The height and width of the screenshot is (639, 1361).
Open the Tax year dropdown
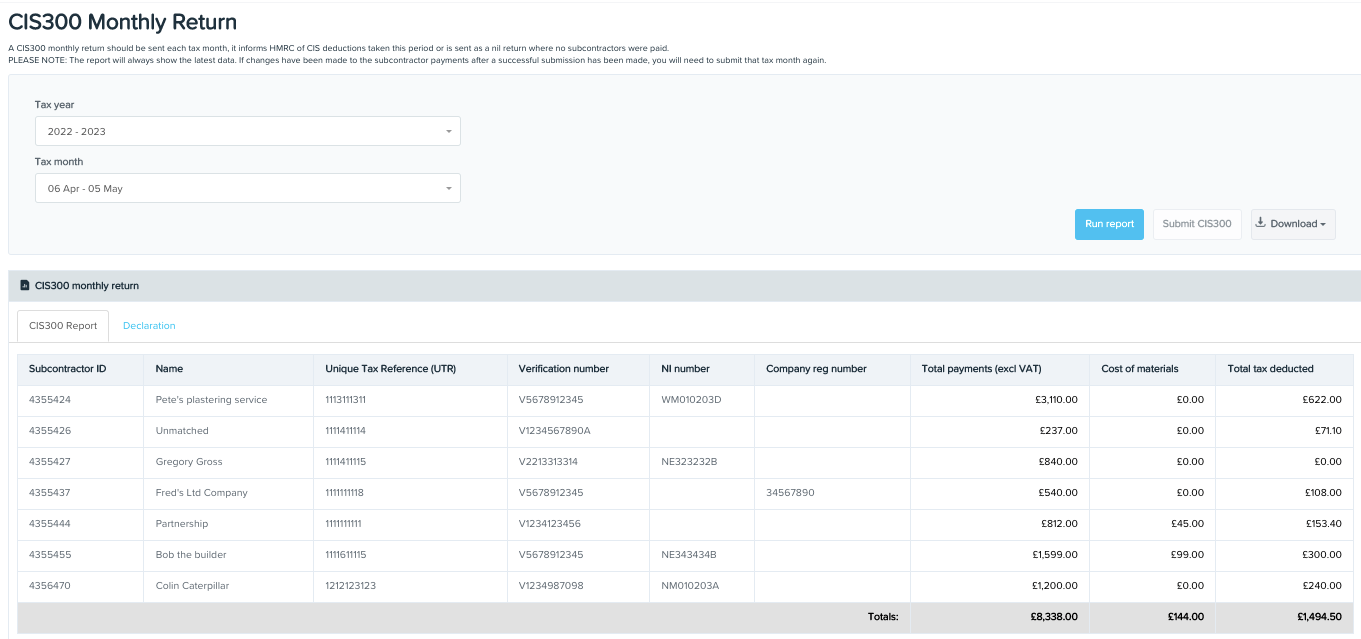[247, 131]
